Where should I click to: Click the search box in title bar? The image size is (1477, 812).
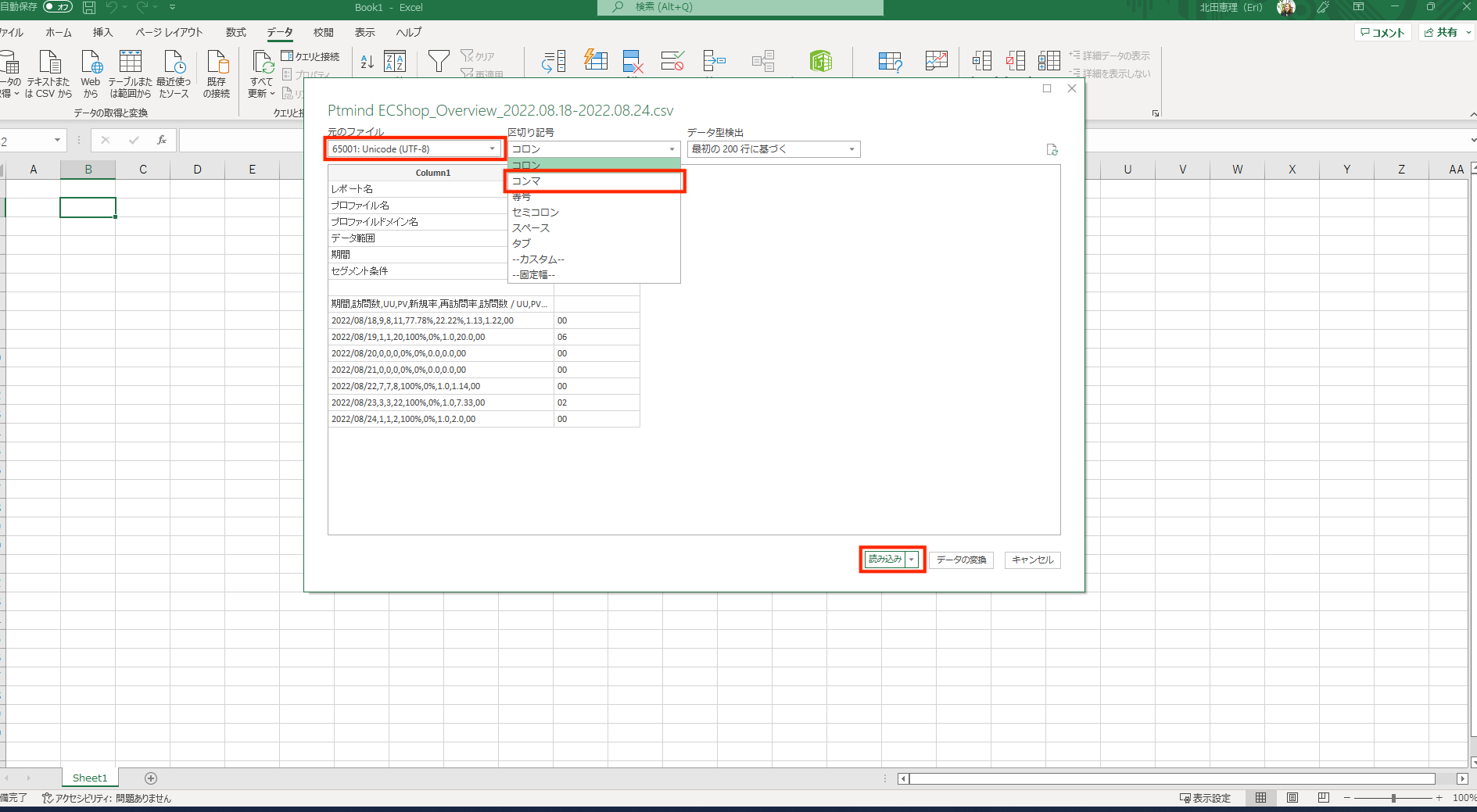pos(740,8)
